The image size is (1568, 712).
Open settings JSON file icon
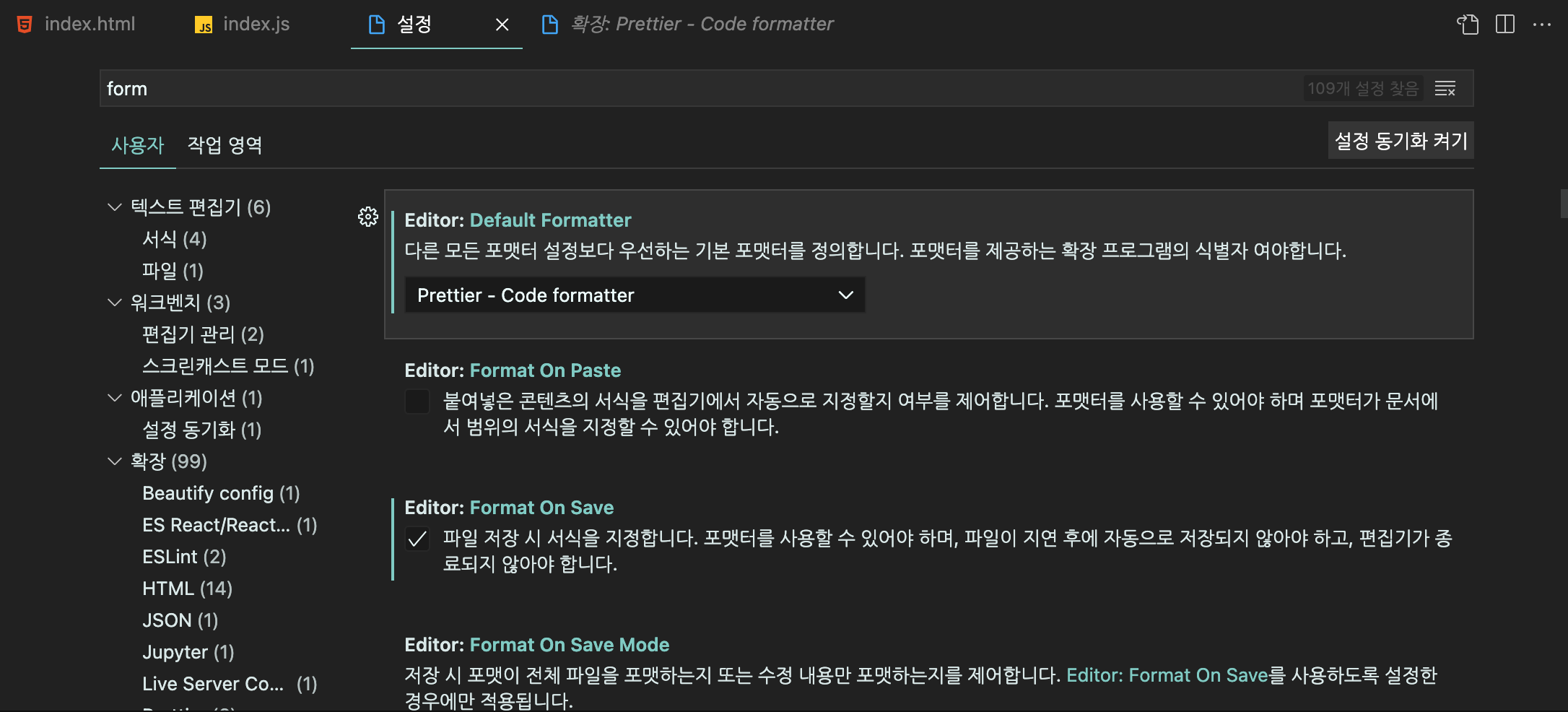[x=1467, y=25]
